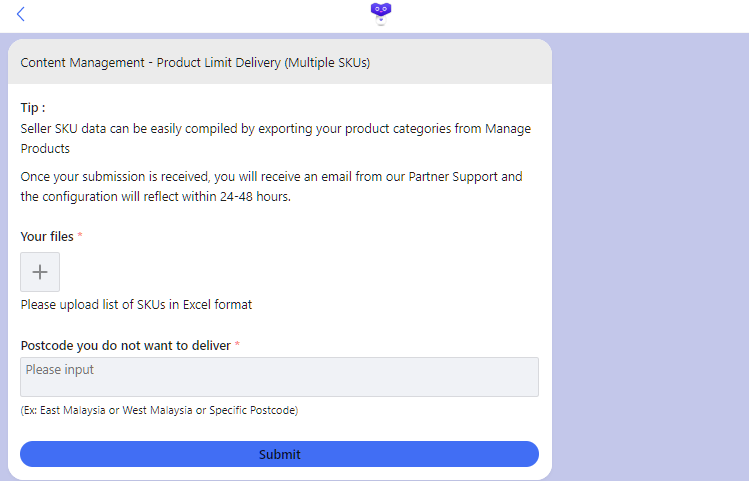Click the purple chatbot mascot icon

point(380,13)
